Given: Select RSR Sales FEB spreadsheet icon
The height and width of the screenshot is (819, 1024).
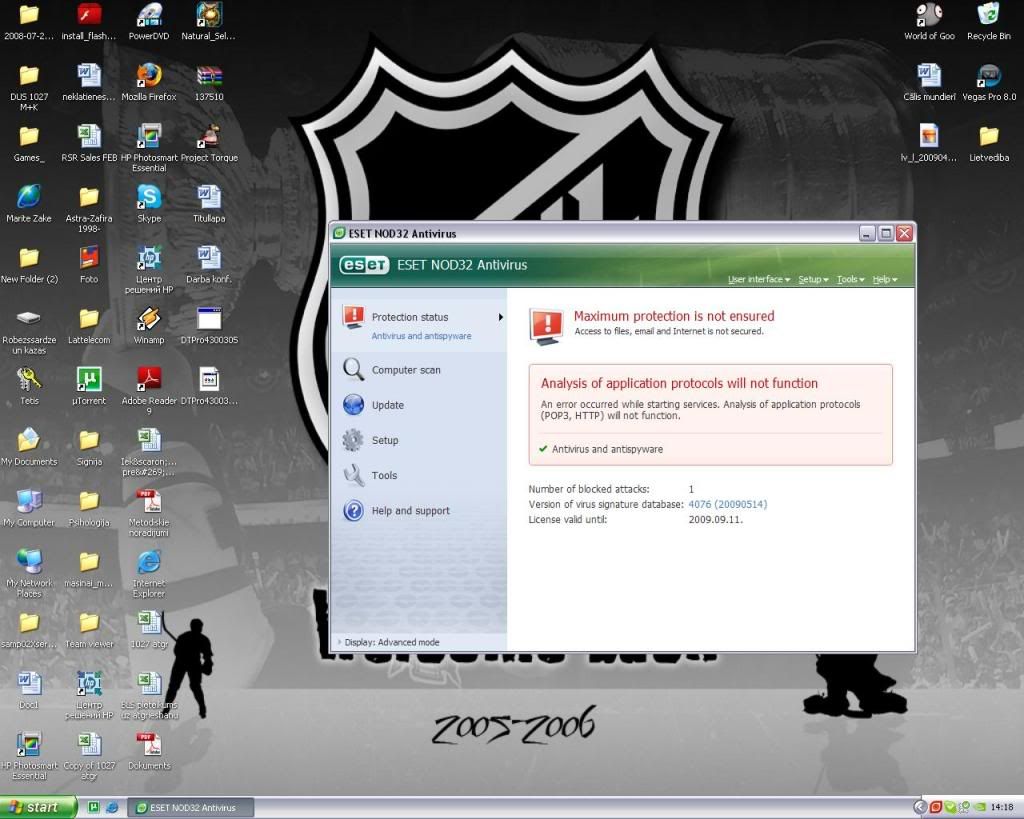Looking at the screenshot, I should [x=89, y=143].
